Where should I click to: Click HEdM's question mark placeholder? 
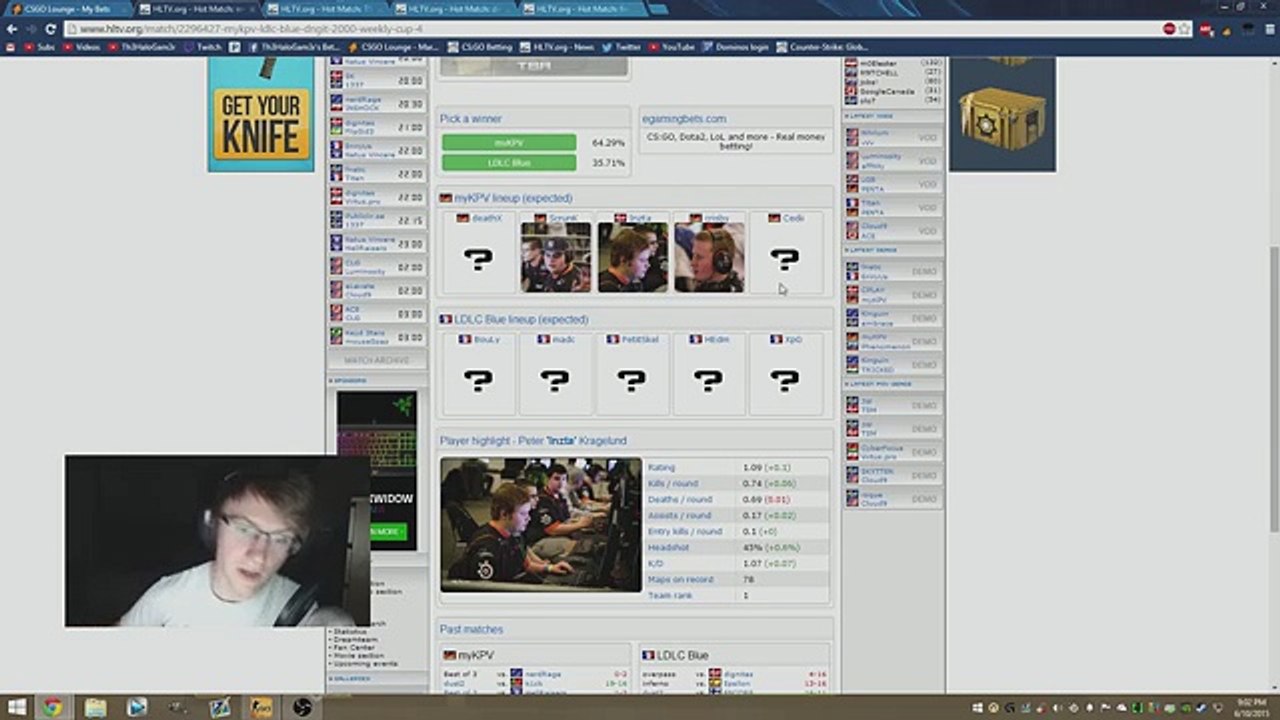[x=708, y=380]
